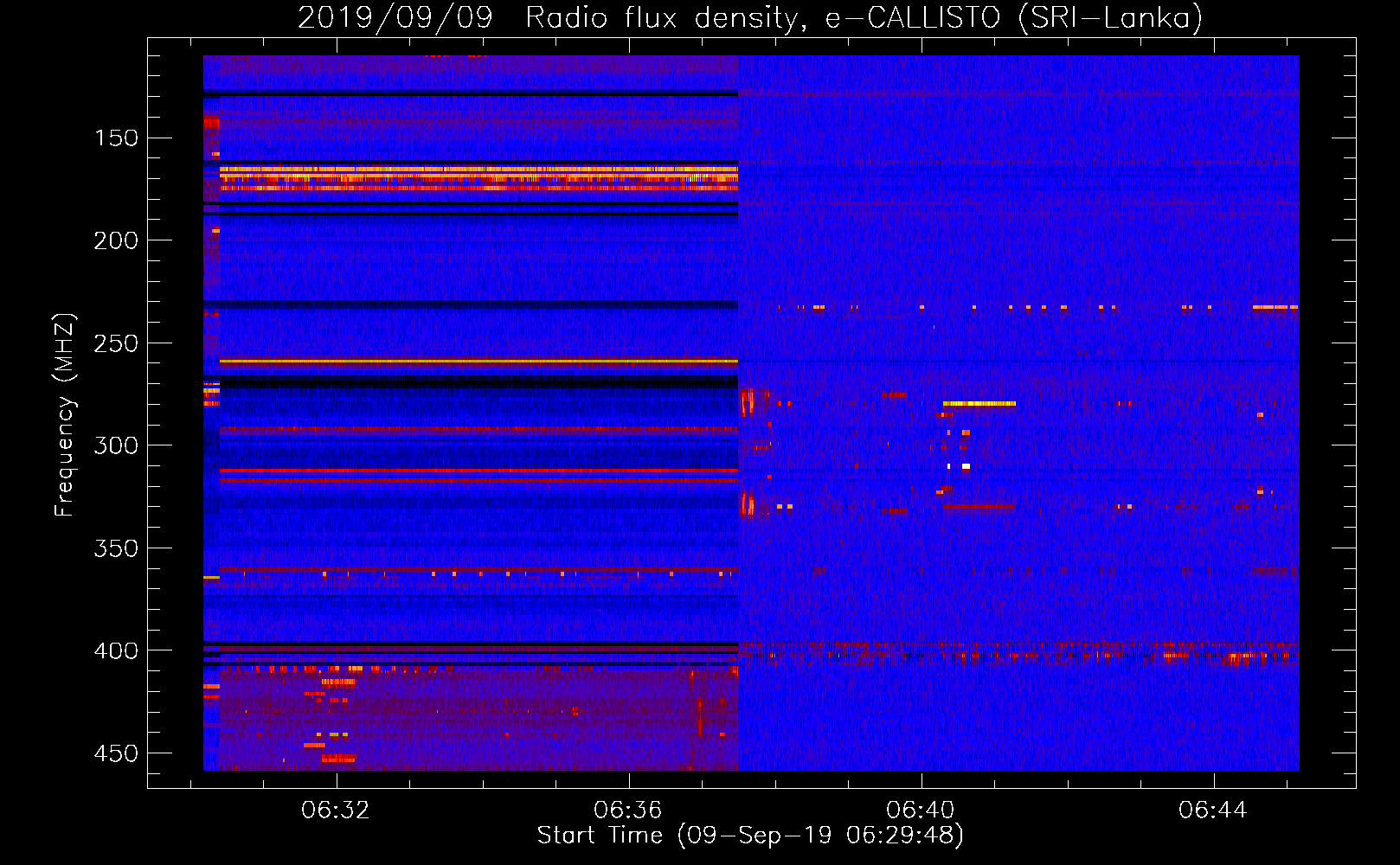Click the 150 frequency tick label

pos(116,138)
